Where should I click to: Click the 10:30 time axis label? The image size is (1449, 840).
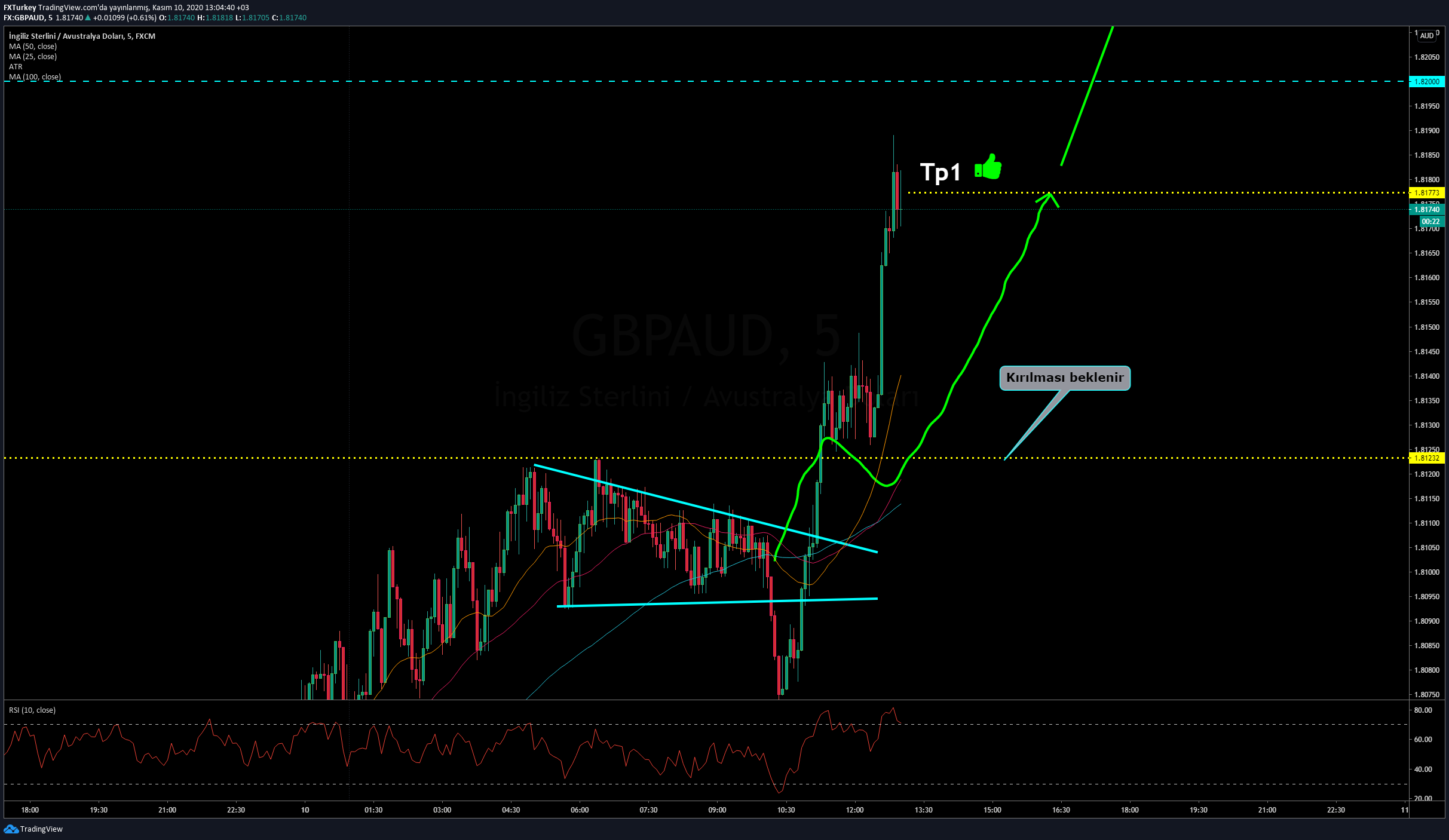tap(786, 810)
